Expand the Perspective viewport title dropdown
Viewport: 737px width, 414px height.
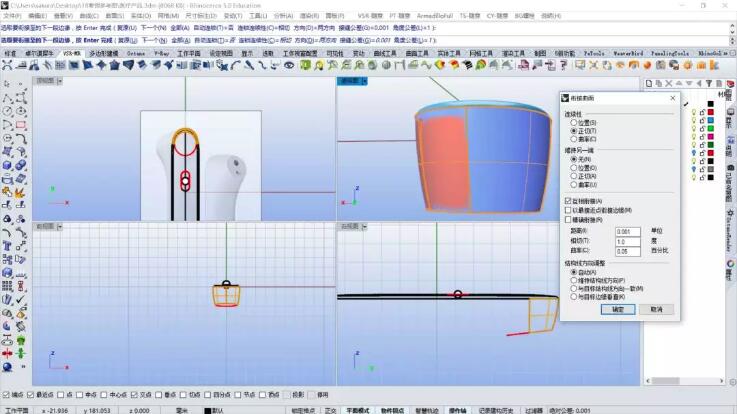click(350, 80)
